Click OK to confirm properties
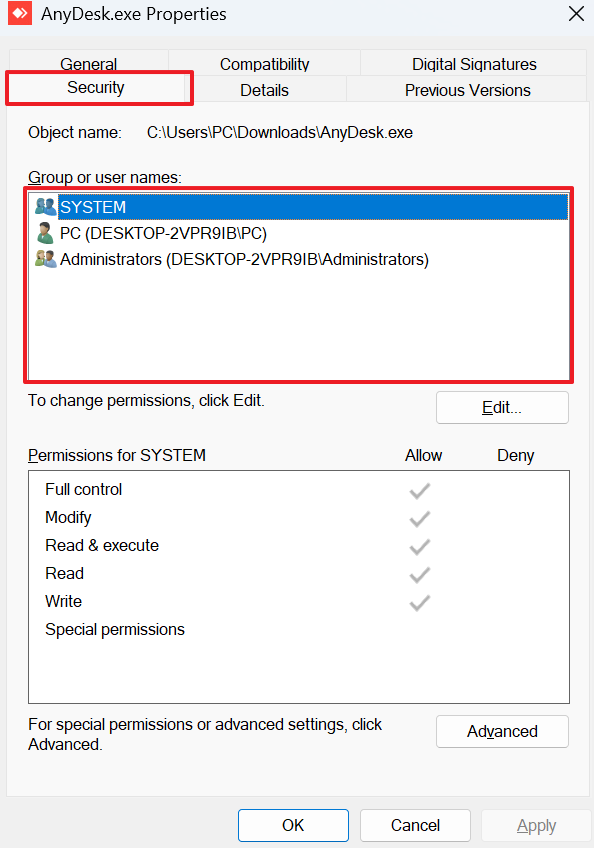The width and height of the screenshot is (594, 848). (x=293, y=825)
